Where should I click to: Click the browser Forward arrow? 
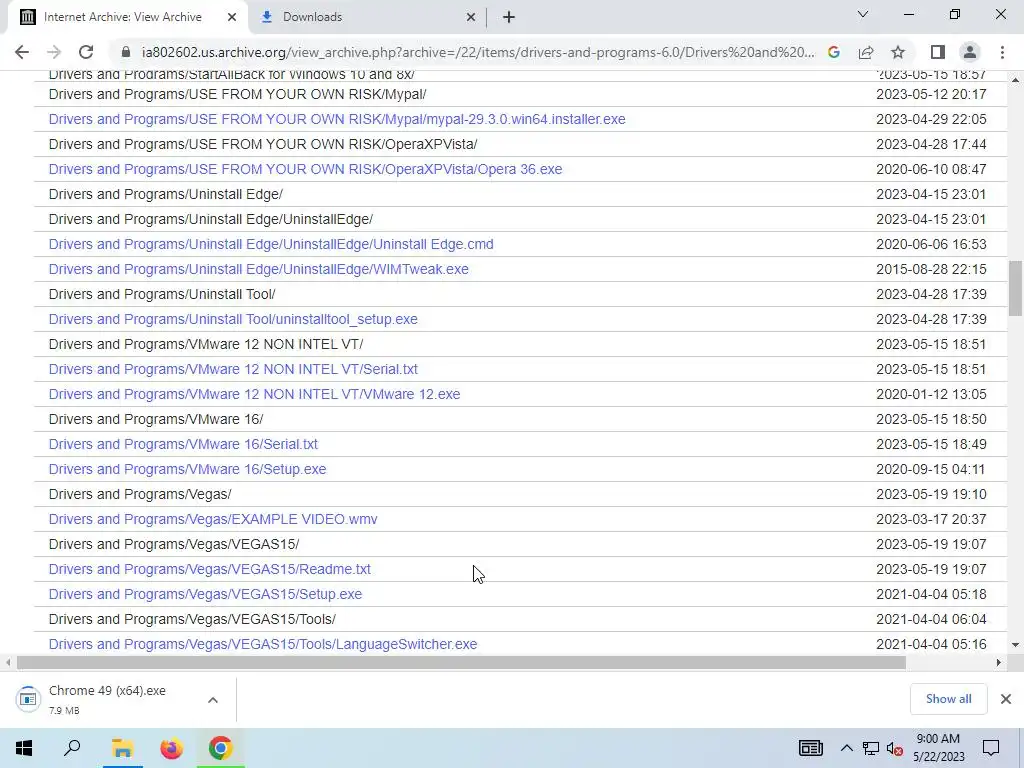(54, 52)
